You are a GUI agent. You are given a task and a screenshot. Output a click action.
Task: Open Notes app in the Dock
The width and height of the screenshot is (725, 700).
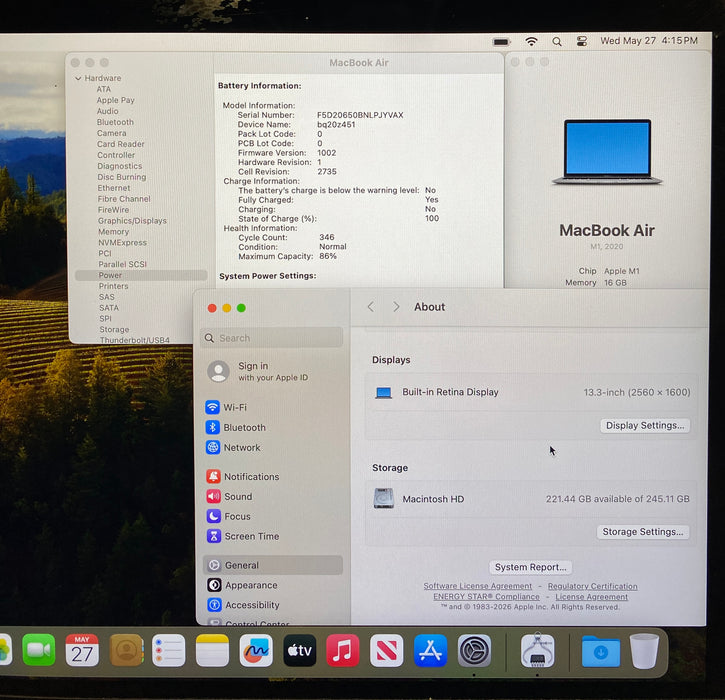pos(212,650)
